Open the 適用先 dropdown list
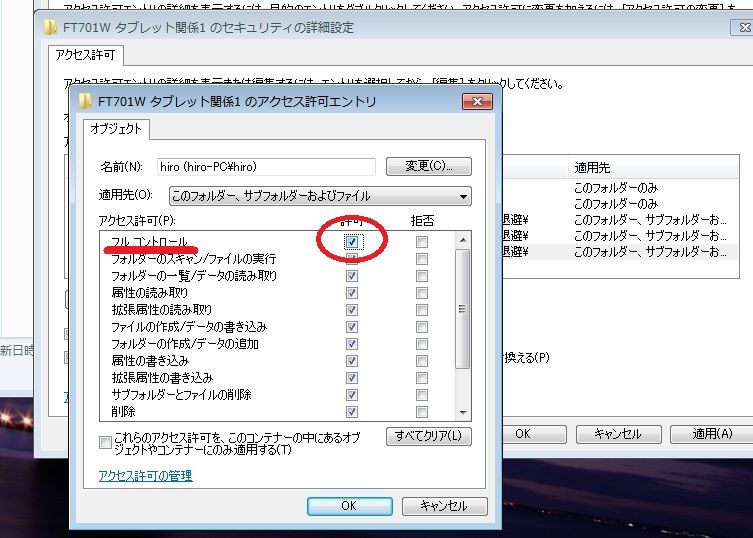753x538 pixels. (319, 196)
